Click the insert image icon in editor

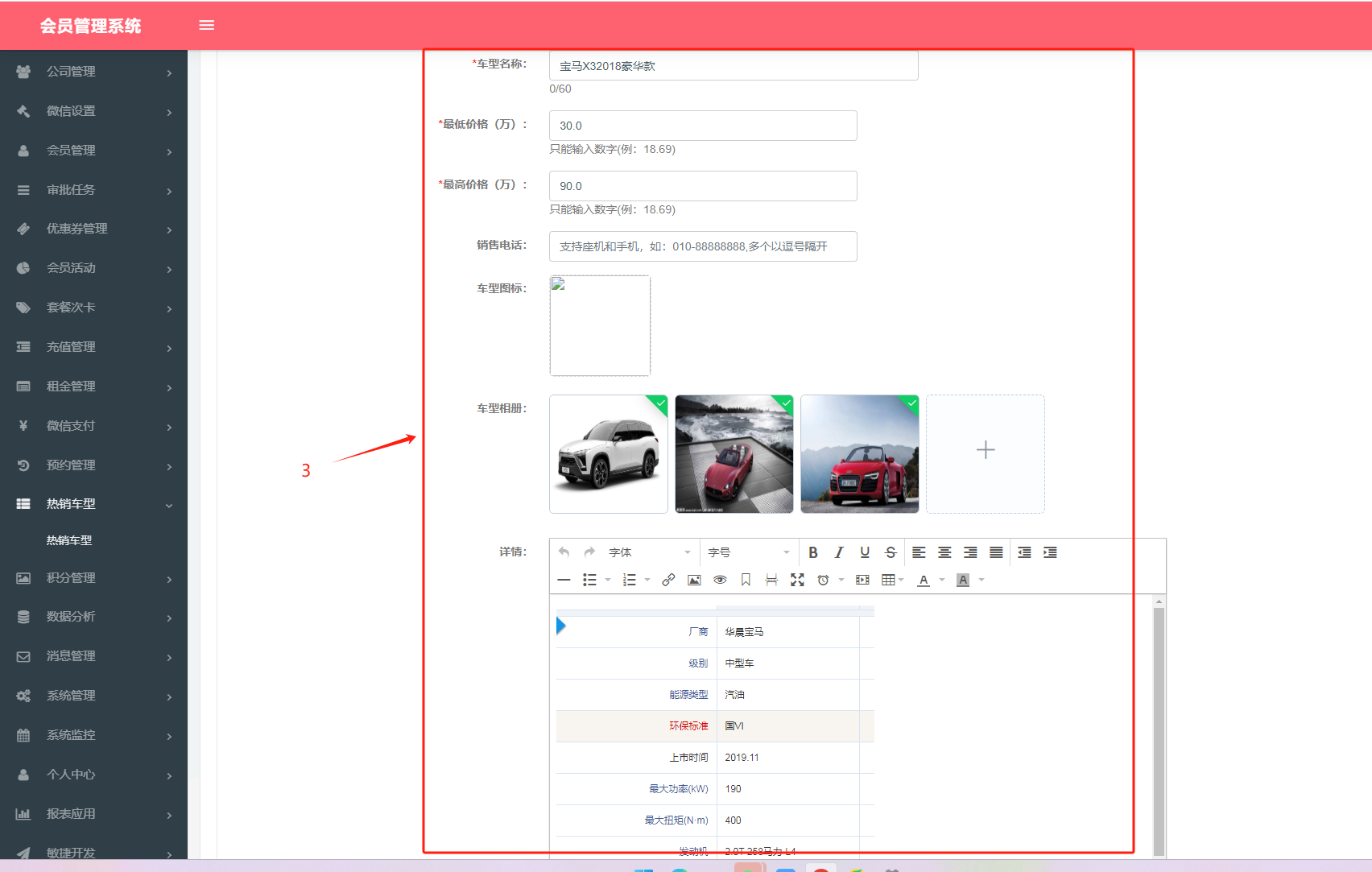click(694, 580)
